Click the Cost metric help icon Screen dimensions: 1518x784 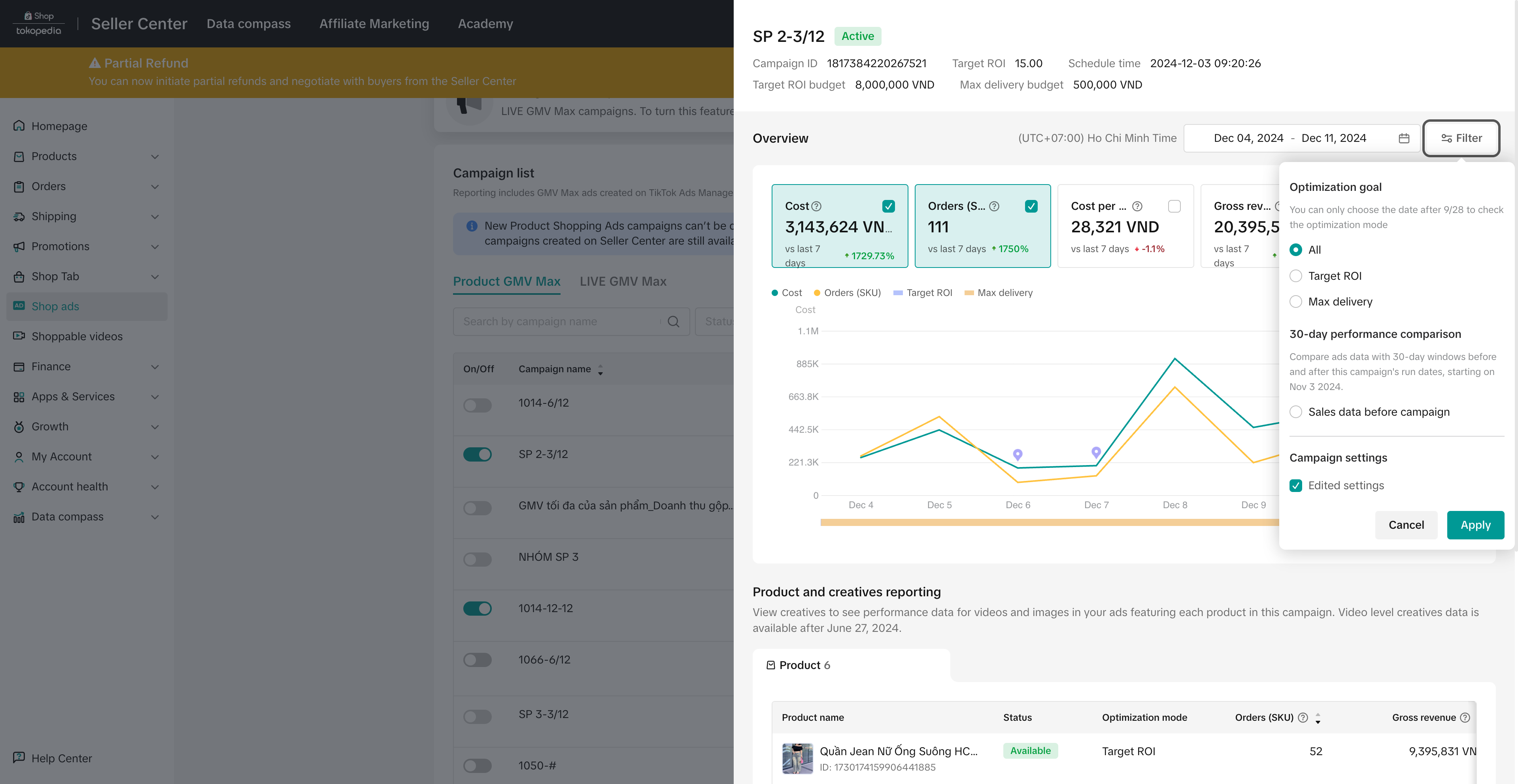point(816,207)
